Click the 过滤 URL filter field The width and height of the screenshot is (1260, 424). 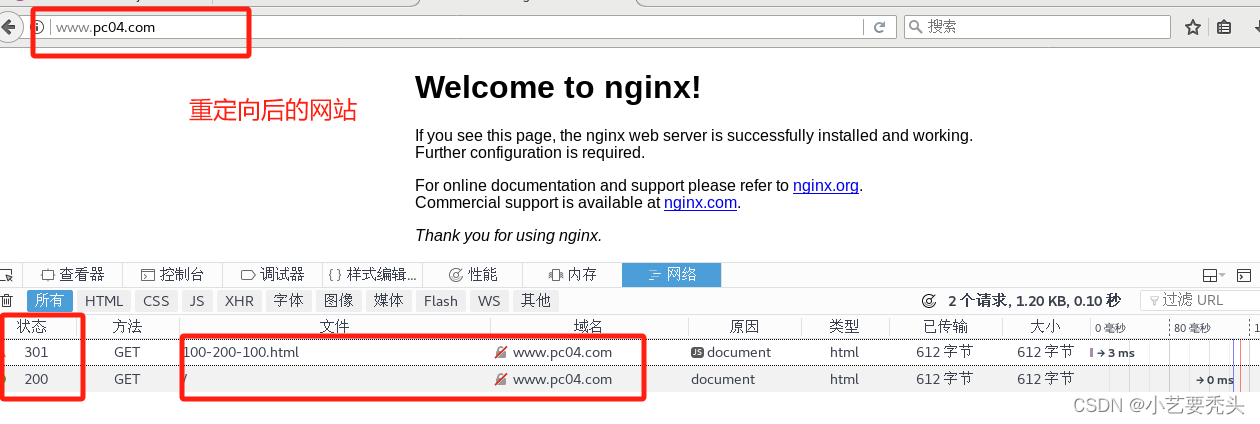coord(1200,300)
